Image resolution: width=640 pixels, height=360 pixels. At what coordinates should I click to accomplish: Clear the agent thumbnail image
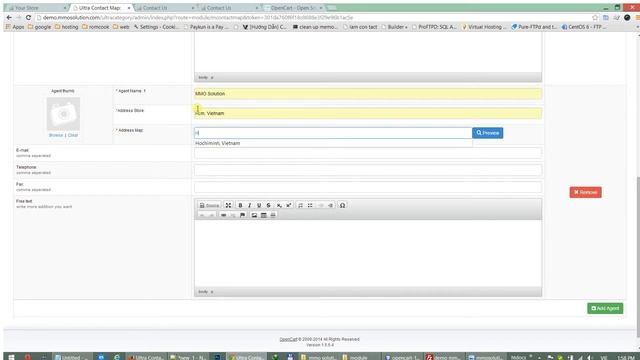click(x=73, y=135)
